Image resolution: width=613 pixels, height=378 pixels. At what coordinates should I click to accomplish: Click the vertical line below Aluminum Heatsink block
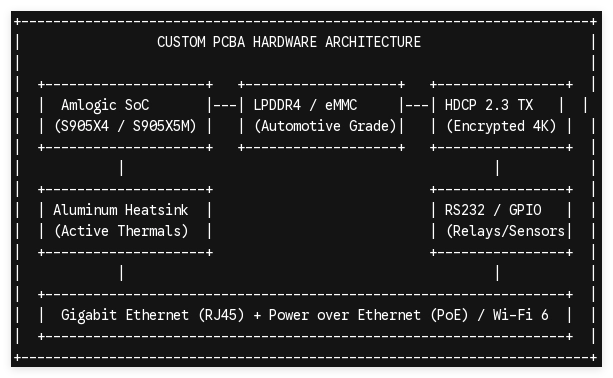click(x=122, y=273)
